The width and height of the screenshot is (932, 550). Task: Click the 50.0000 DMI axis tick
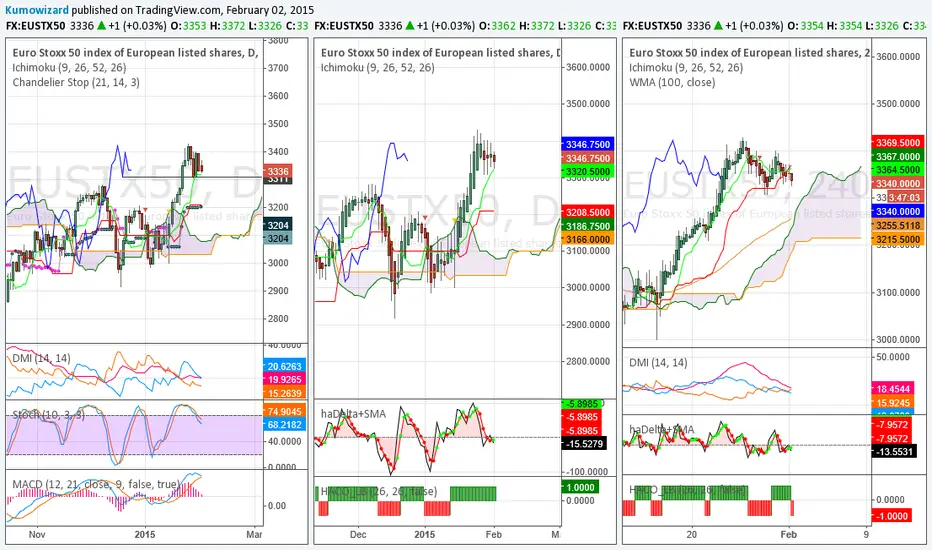893,357
